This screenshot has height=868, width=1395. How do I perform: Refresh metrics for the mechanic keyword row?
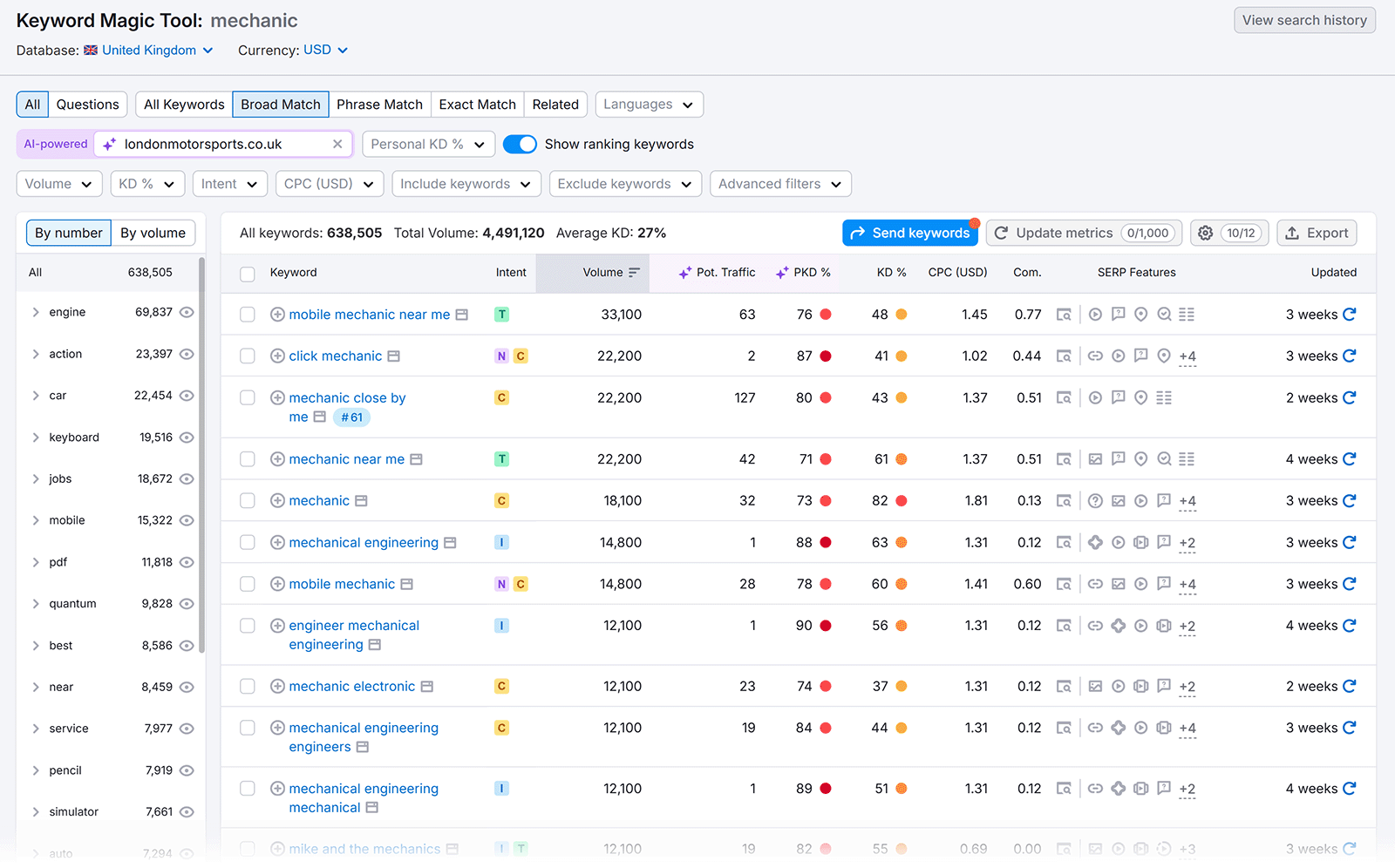pyautogui.click(x=1350, y=501)
